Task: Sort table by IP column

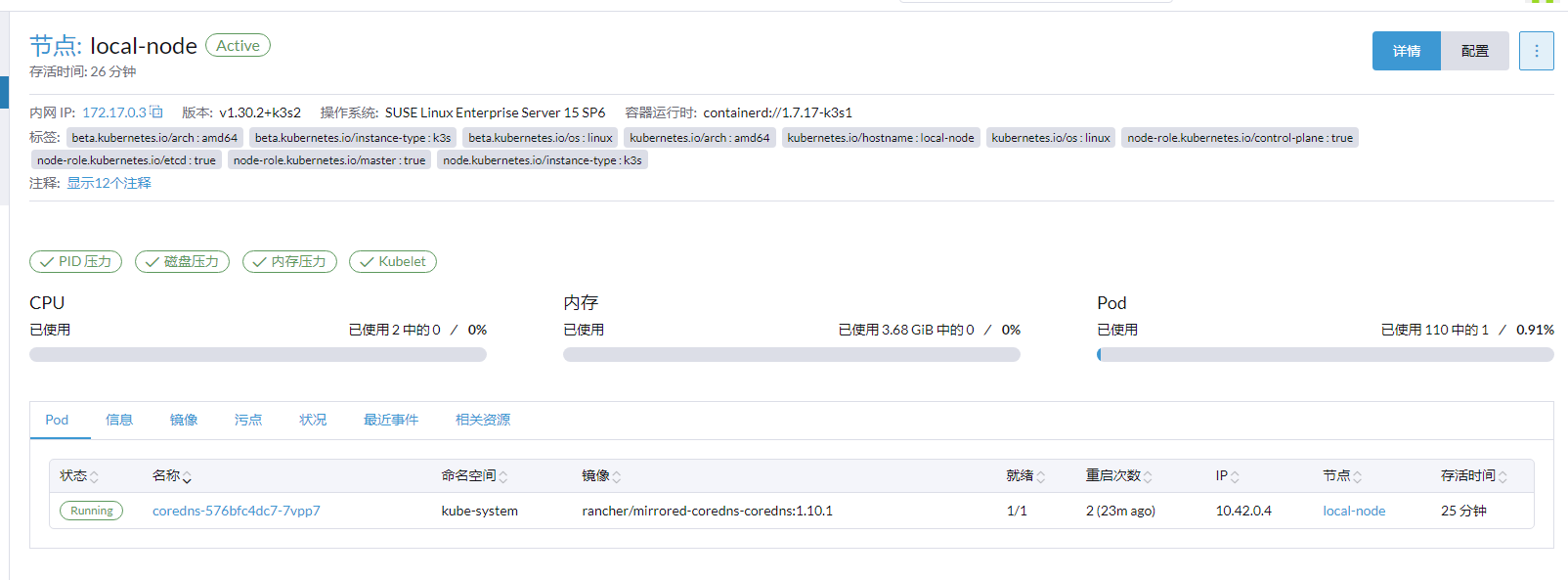Action: [x=1227, y=476]
